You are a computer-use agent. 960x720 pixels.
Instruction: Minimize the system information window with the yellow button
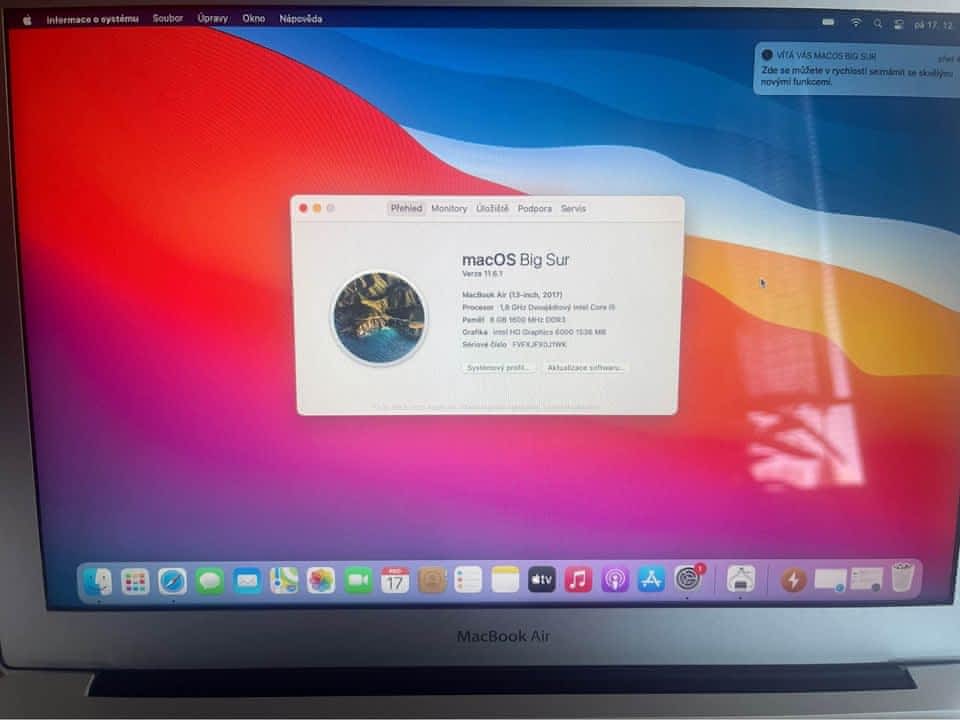coord(317,208)
